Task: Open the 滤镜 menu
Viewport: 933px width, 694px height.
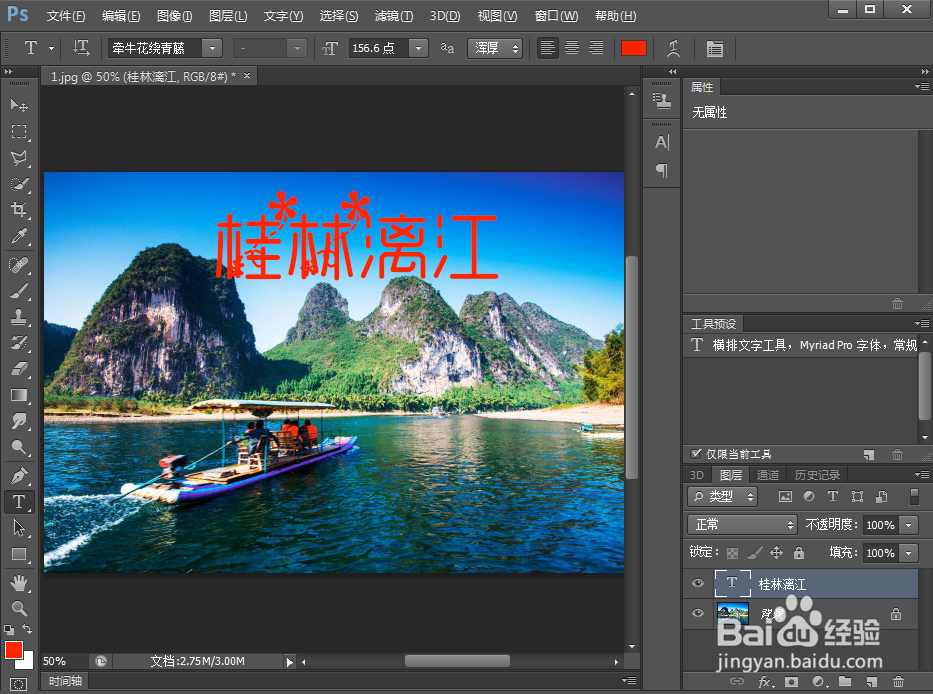Action: pos(392,15)
